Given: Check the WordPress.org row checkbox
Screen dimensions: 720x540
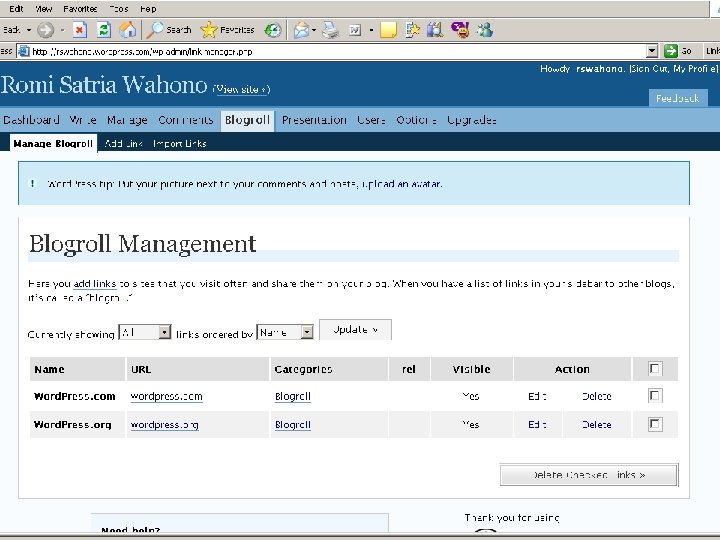Looking at the screenshot, I should [655, 424].
